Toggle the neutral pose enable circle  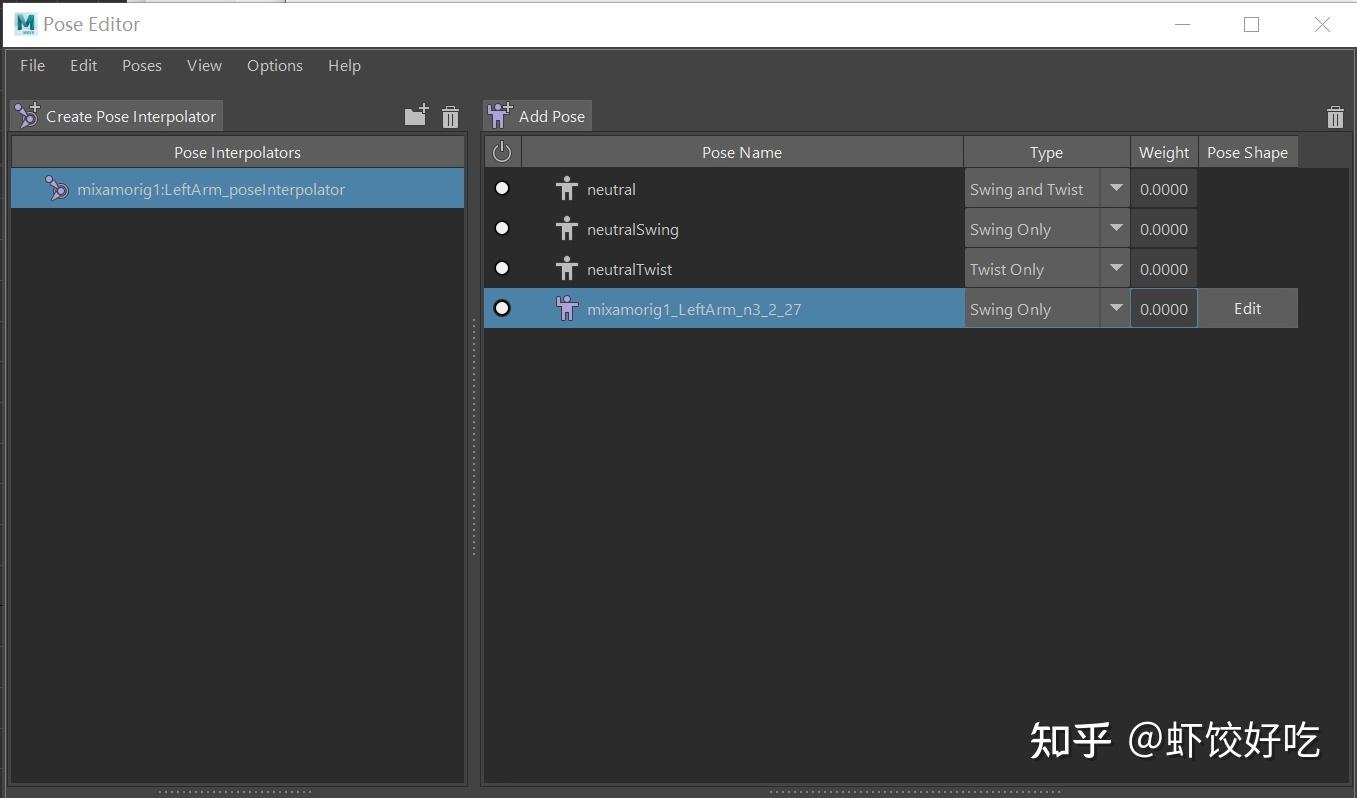pos(502,188)
